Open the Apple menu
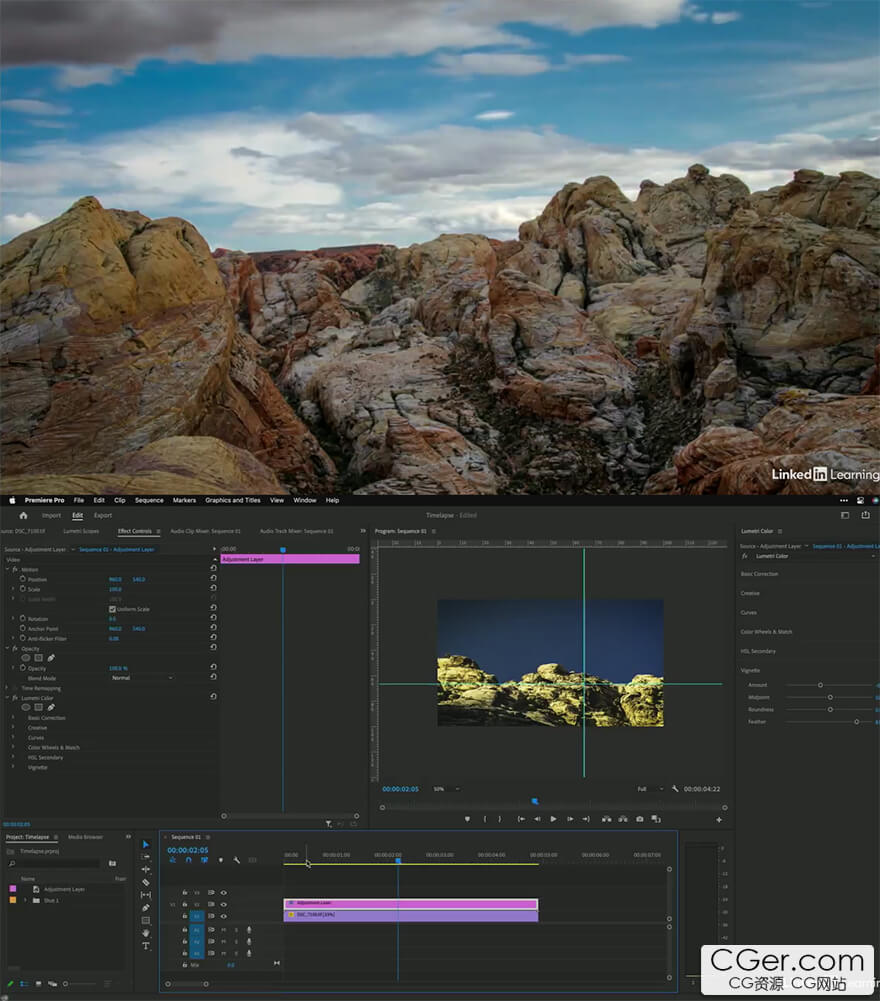This screenshot has width=880, height=1001. (11, 500)
